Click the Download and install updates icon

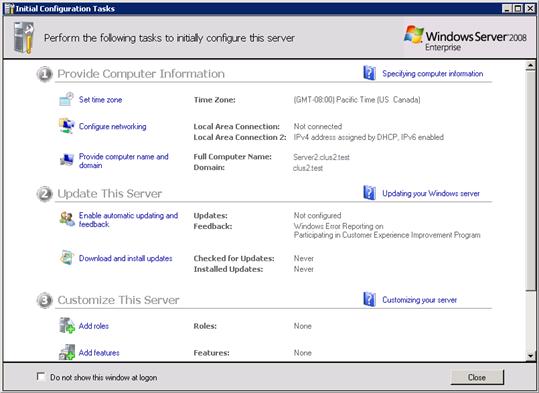[x=67, y=258]
